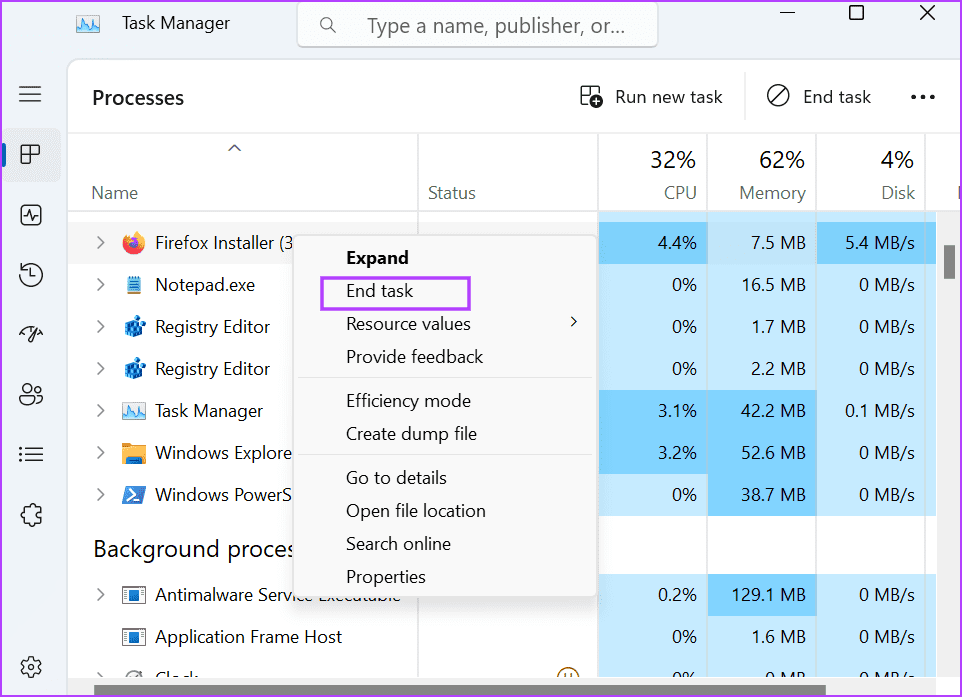Select Open file location menu entry
Image resolution: width=962 pixels, height=697 pixels.
pos(416,511)
